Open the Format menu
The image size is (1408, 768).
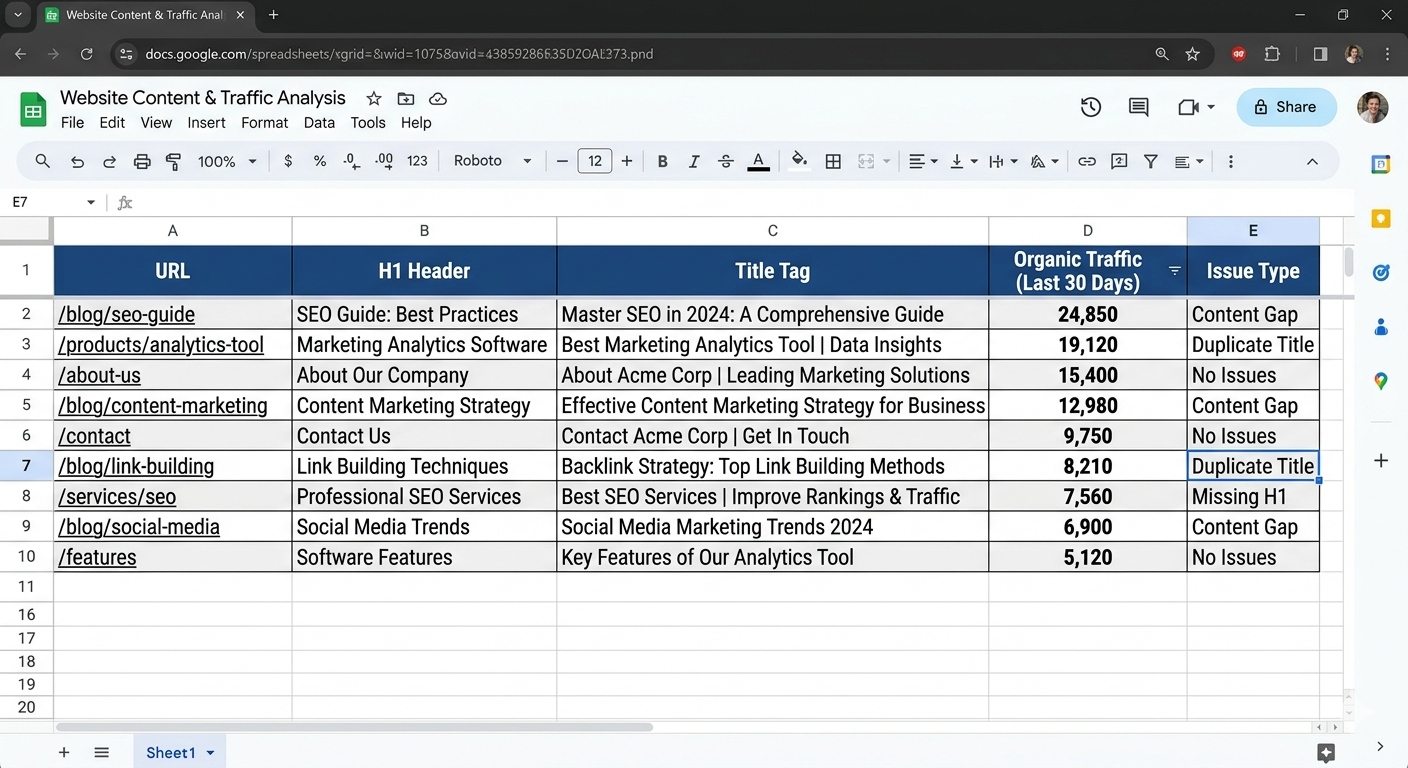(264, 122)
